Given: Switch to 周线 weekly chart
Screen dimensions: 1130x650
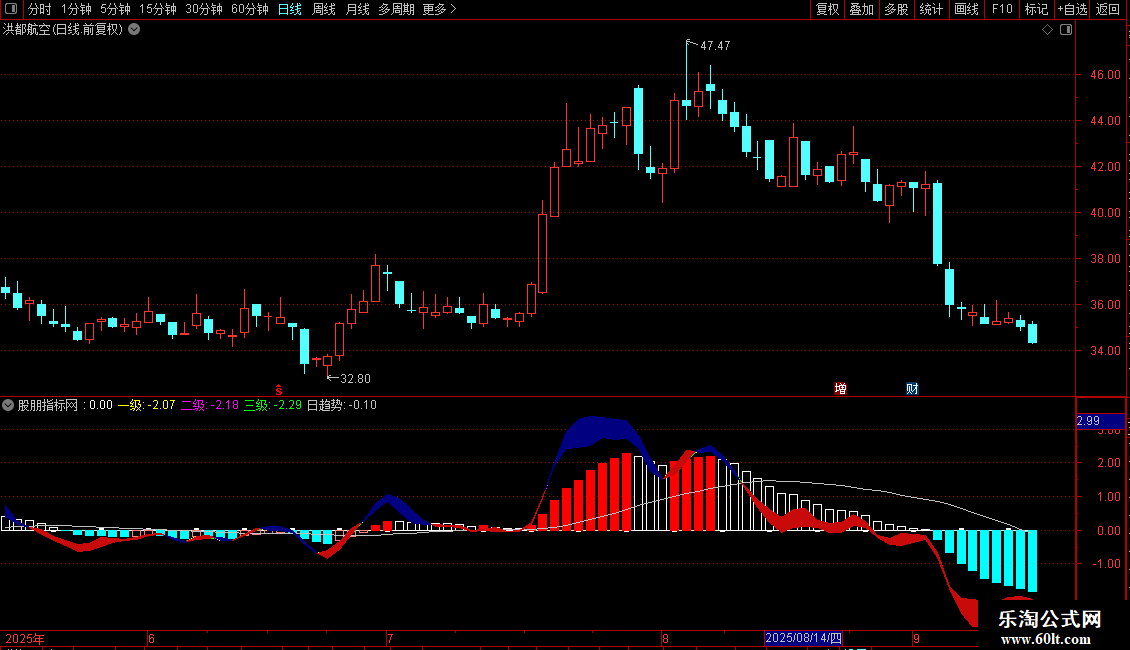Looking at the screenshot, I should tap(324, 9).
